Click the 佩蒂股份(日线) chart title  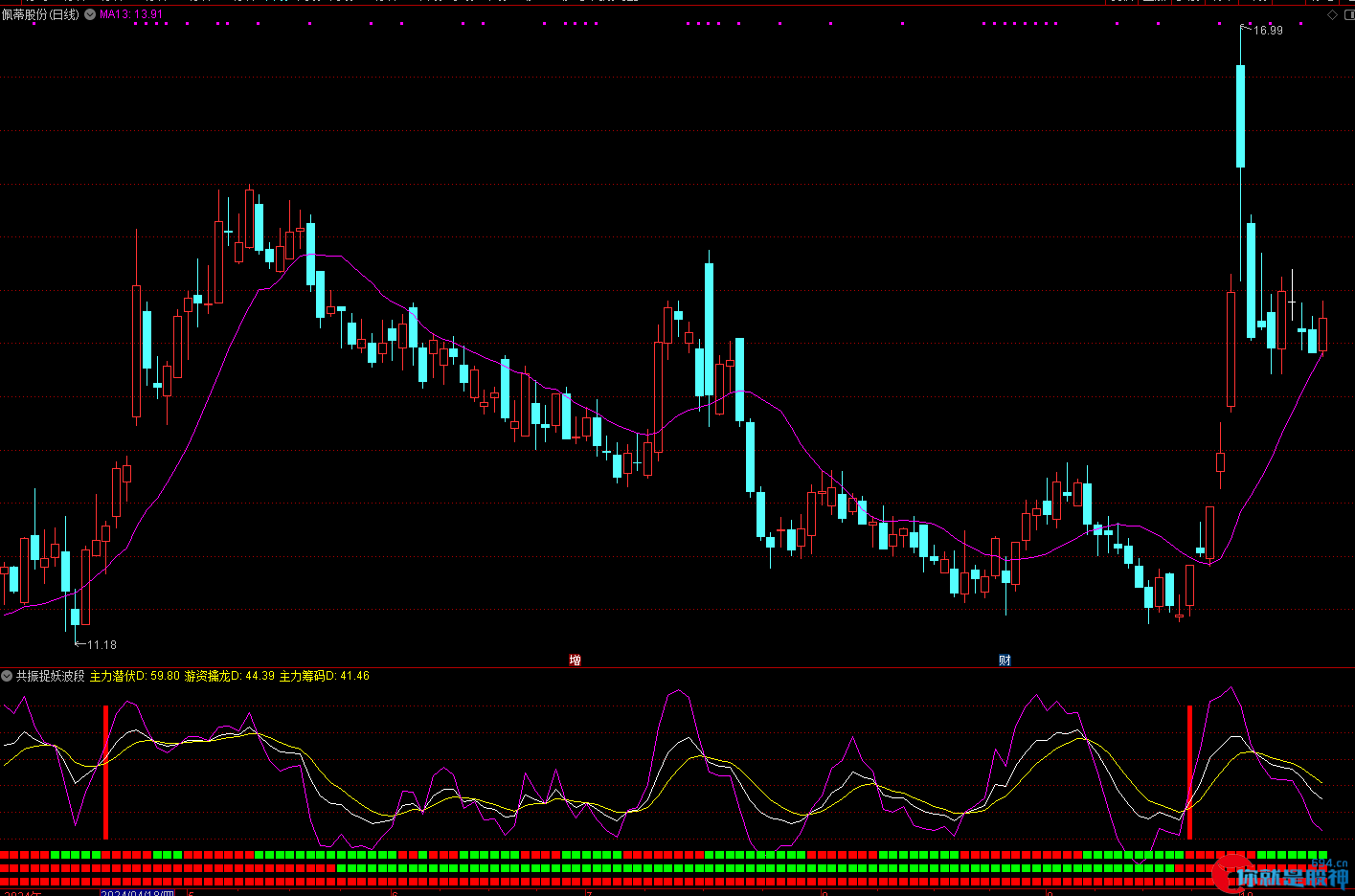(x=40, y=14)
